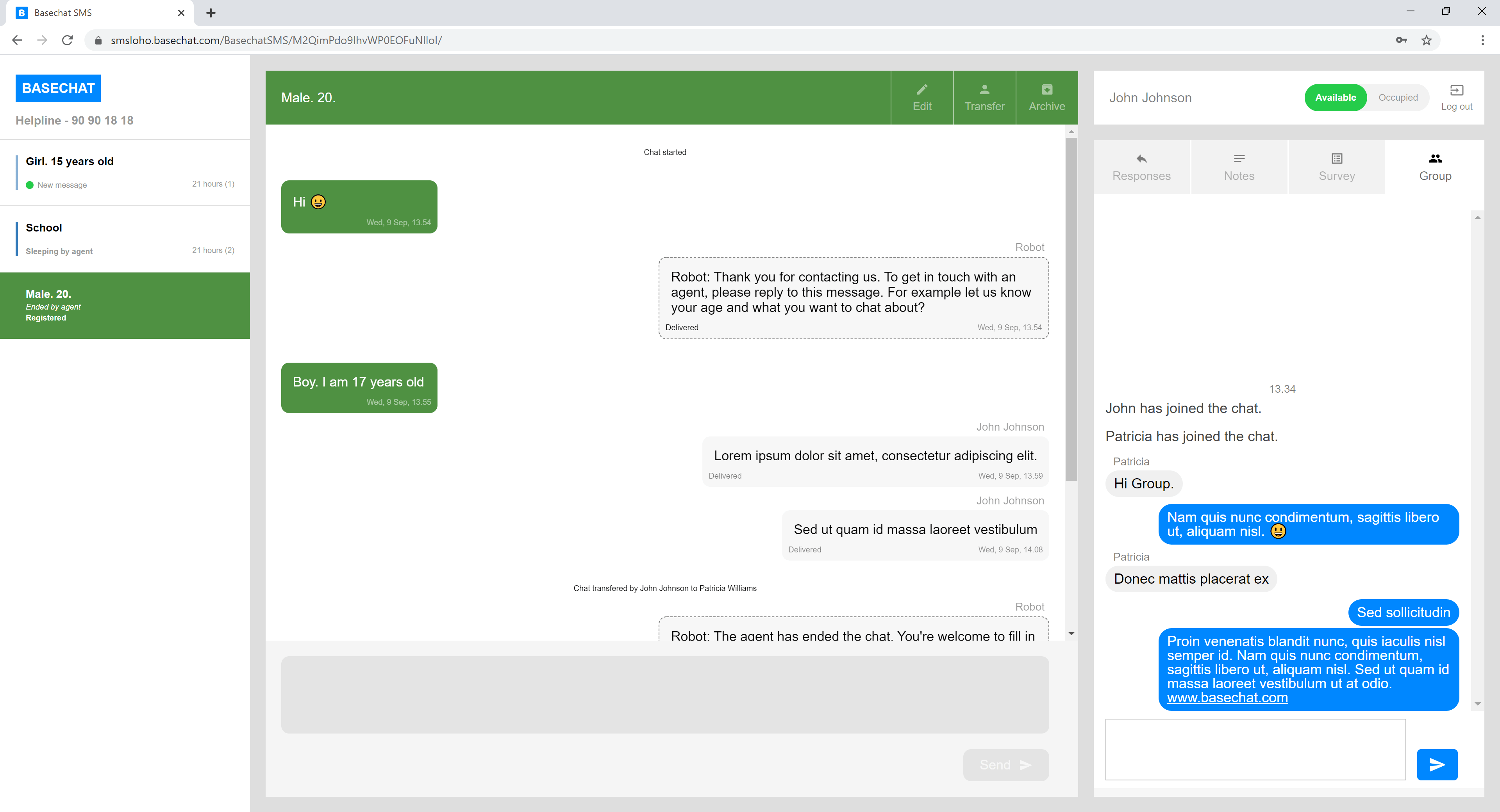
Task: Open the Notes panel
Action: point(1239,167)
